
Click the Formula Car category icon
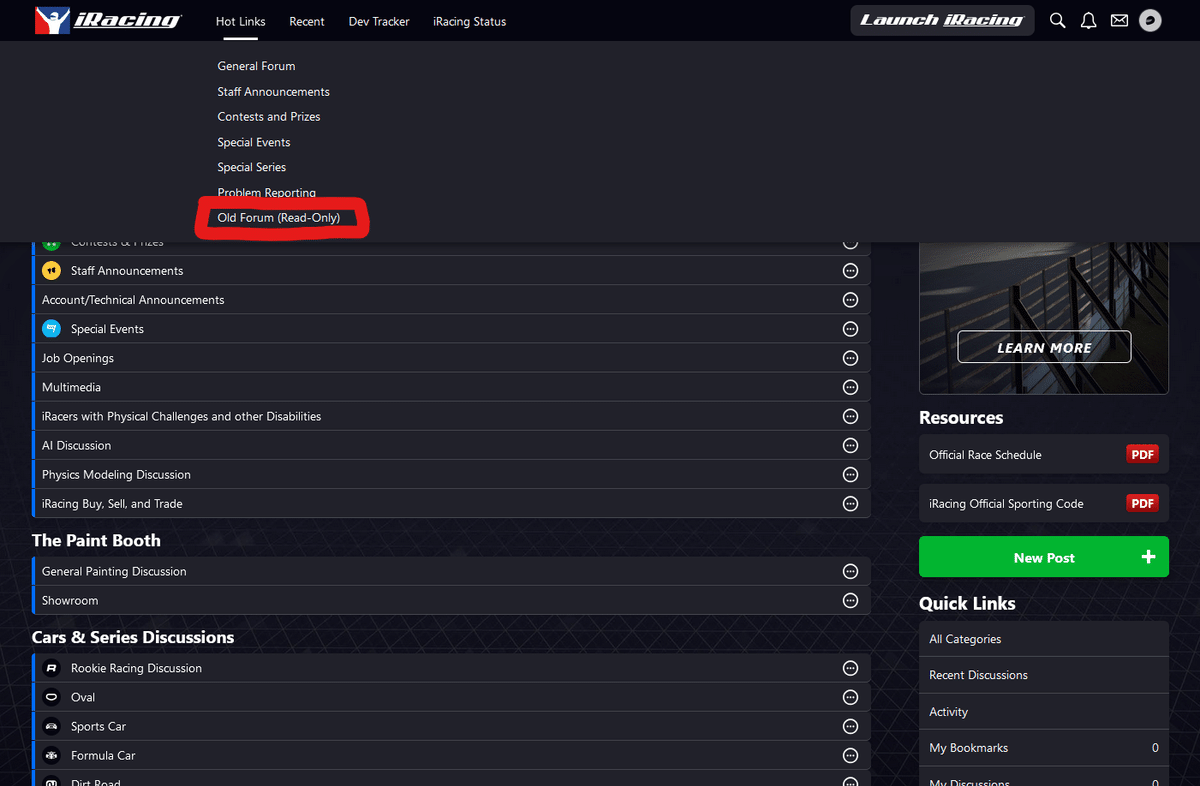click(52, 755)
